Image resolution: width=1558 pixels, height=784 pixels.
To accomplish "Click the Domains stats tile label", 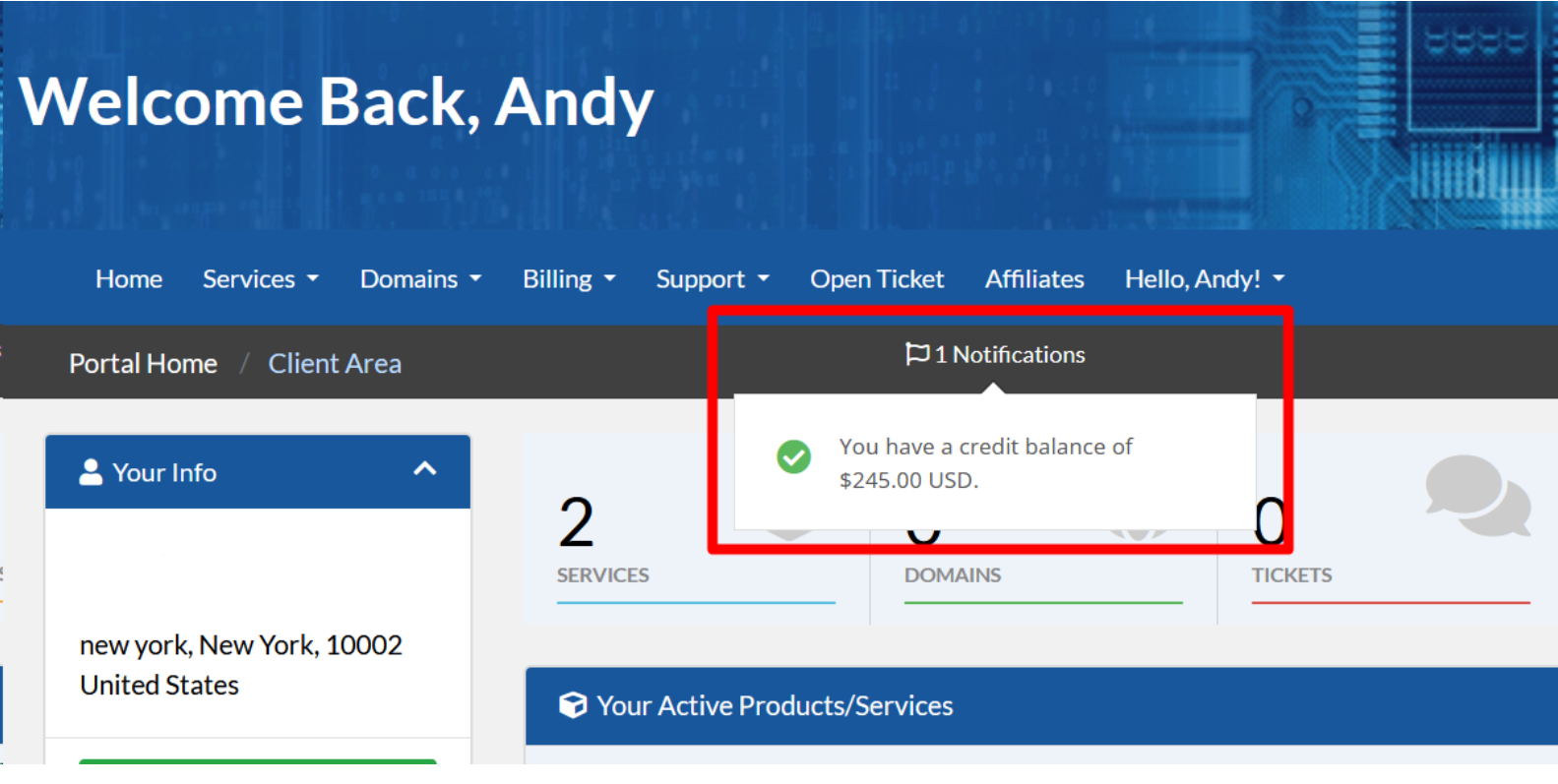I will pos(952,575).
